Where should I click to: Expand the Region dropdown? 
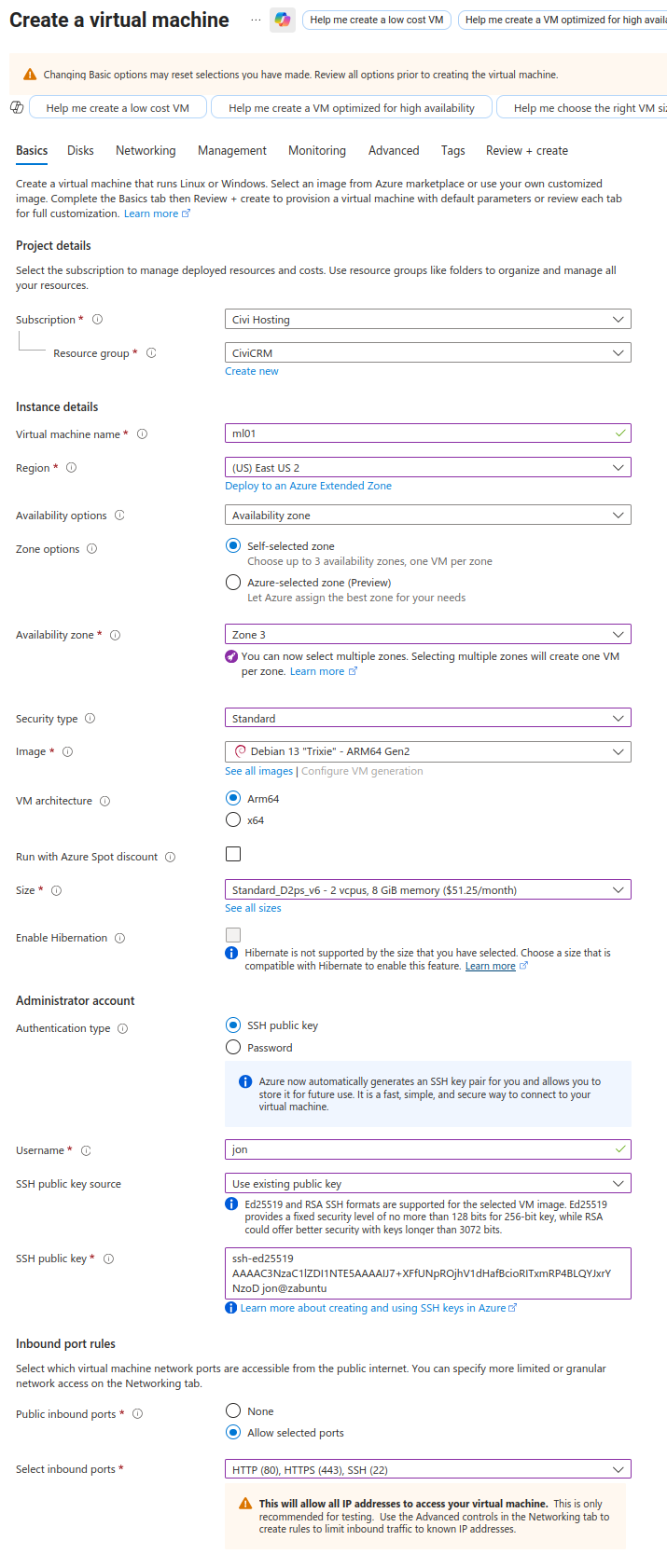(427, 468)
